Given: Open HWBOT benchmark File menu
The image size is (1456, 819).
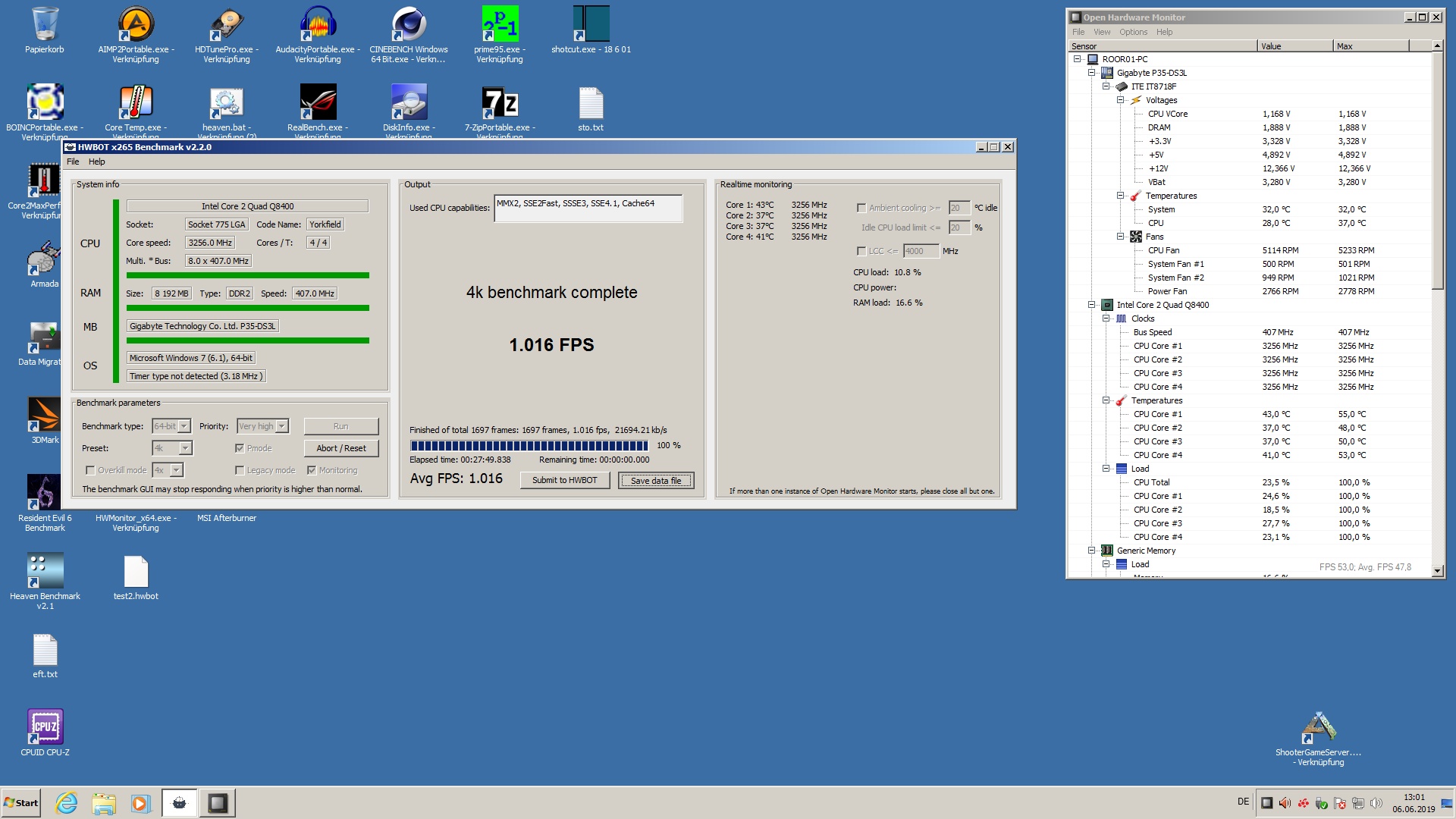Looking at the screenshot, I should pos(73,162).
